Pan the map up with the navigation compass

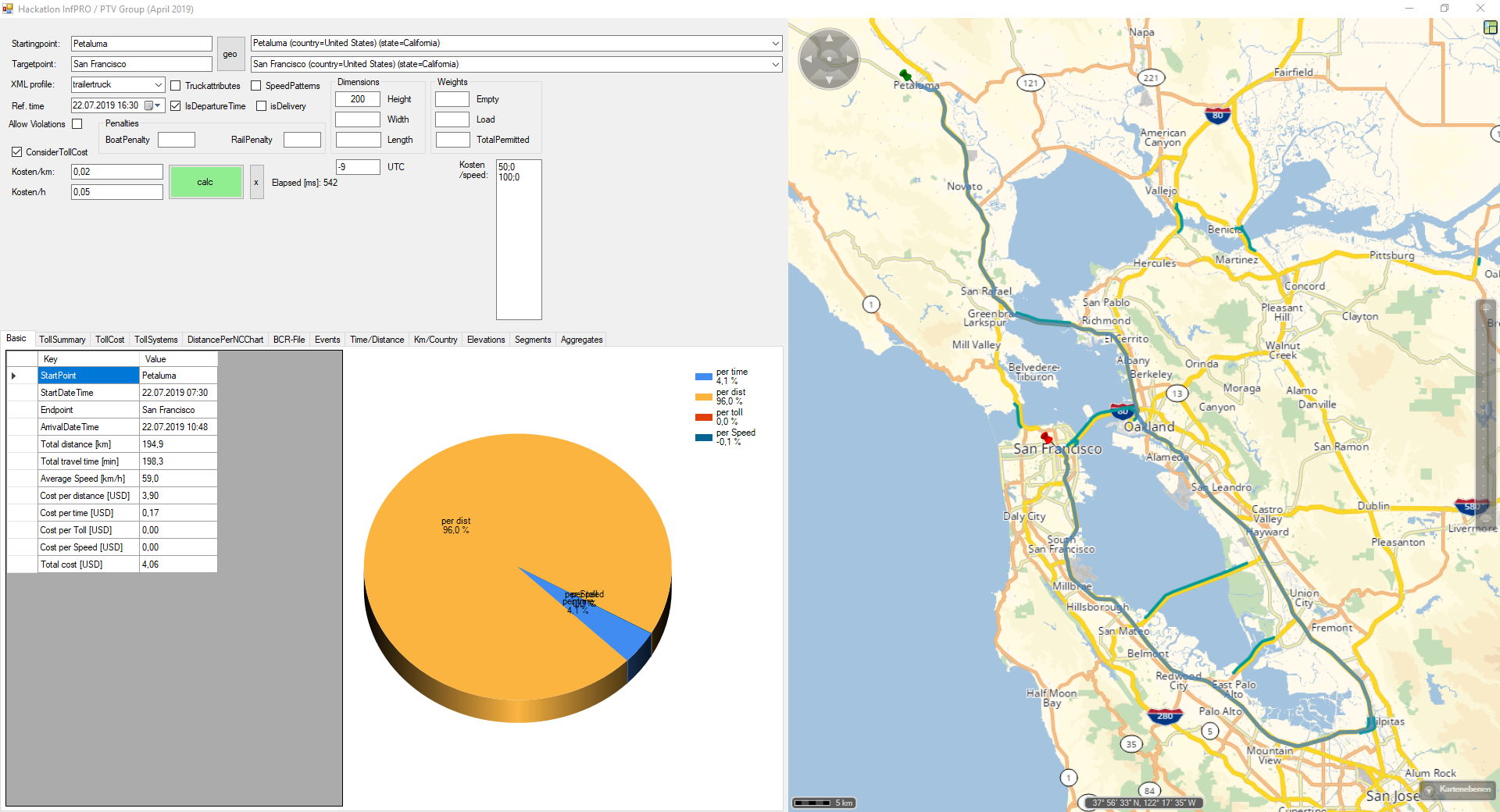coord(829,38)
